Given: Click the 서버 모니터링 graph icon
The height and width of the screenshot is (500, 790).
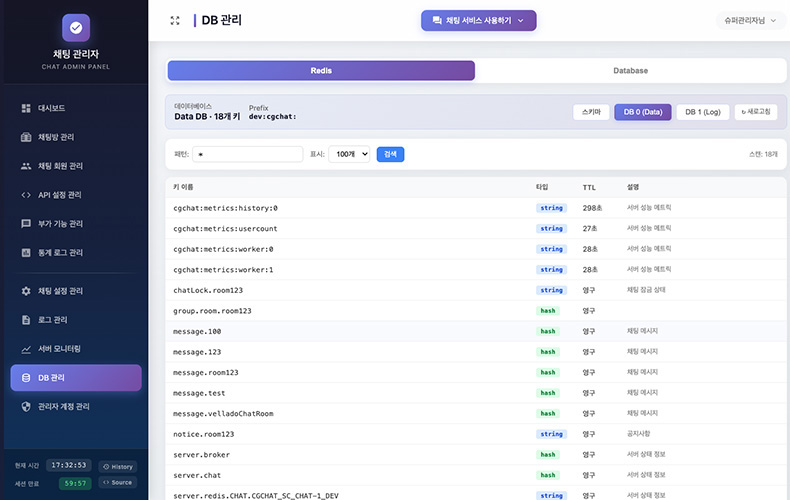Looking at the screenshot, I should click(26, 349).
